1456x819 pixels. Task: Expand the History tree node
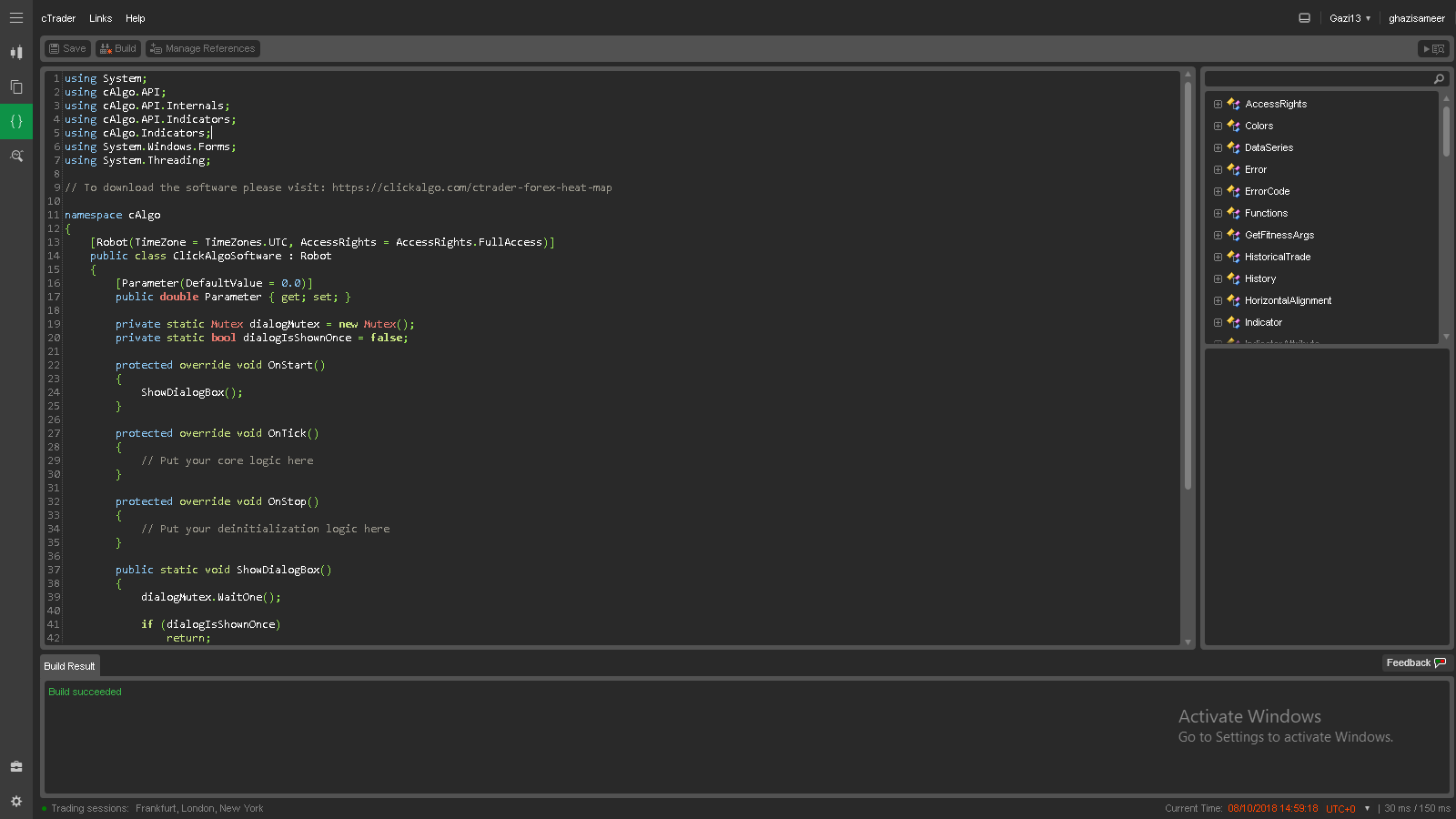pyautogui.click(x=1218, y=278)
